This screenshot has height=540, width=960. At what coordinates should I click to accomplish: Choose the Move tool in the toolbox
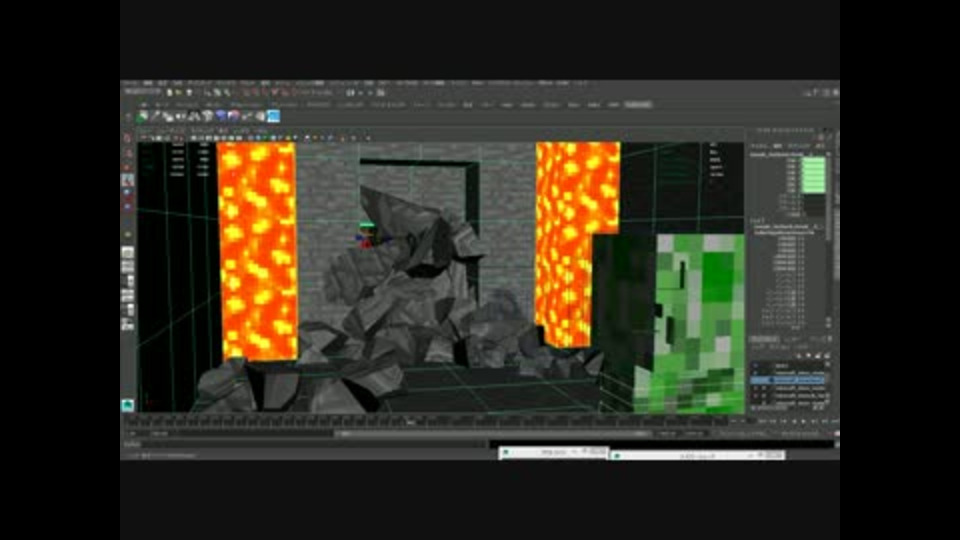coord(127,180)
